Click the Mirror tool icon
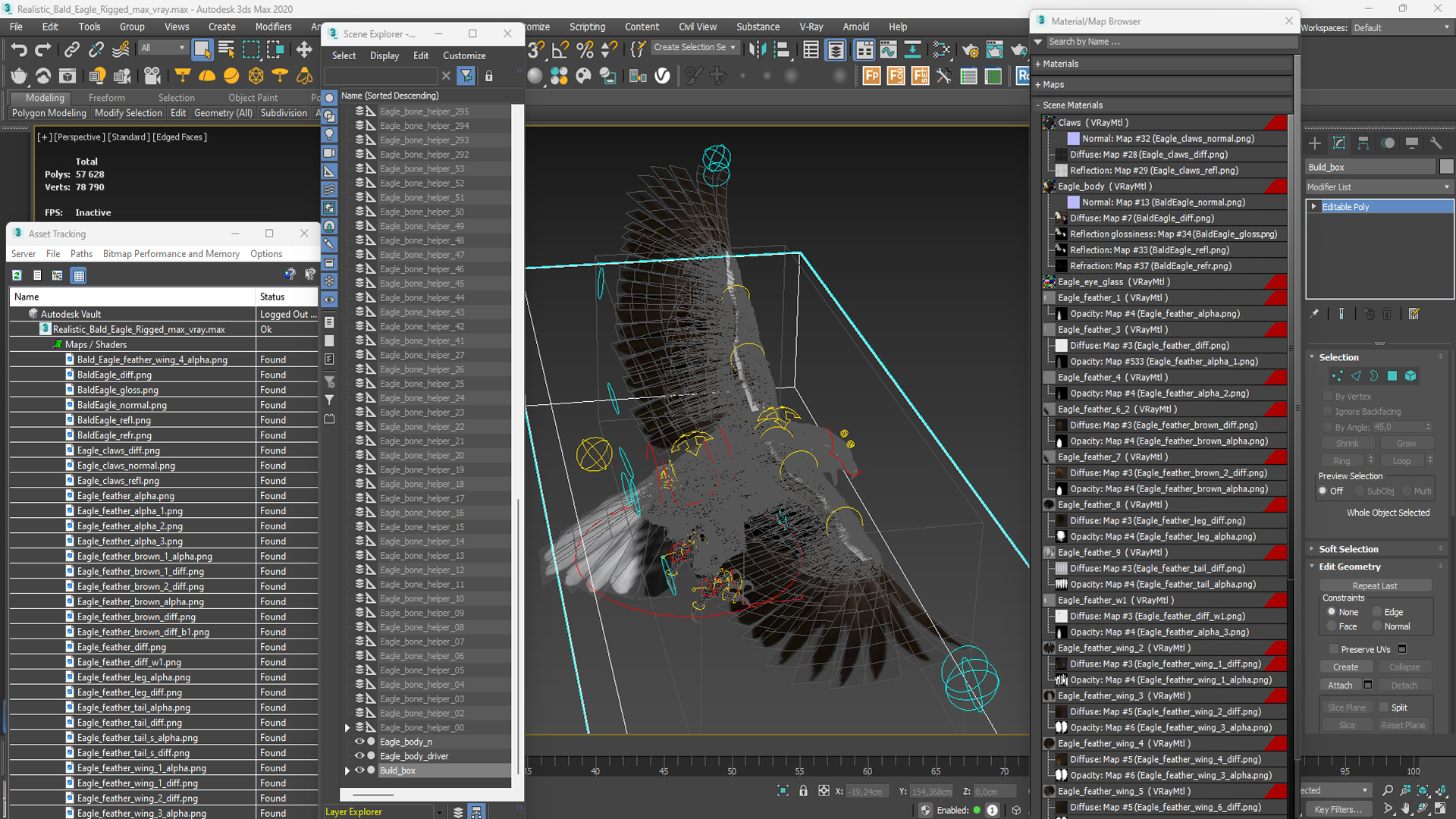The height and width of the screenshot is (819, 1456). 757,50
